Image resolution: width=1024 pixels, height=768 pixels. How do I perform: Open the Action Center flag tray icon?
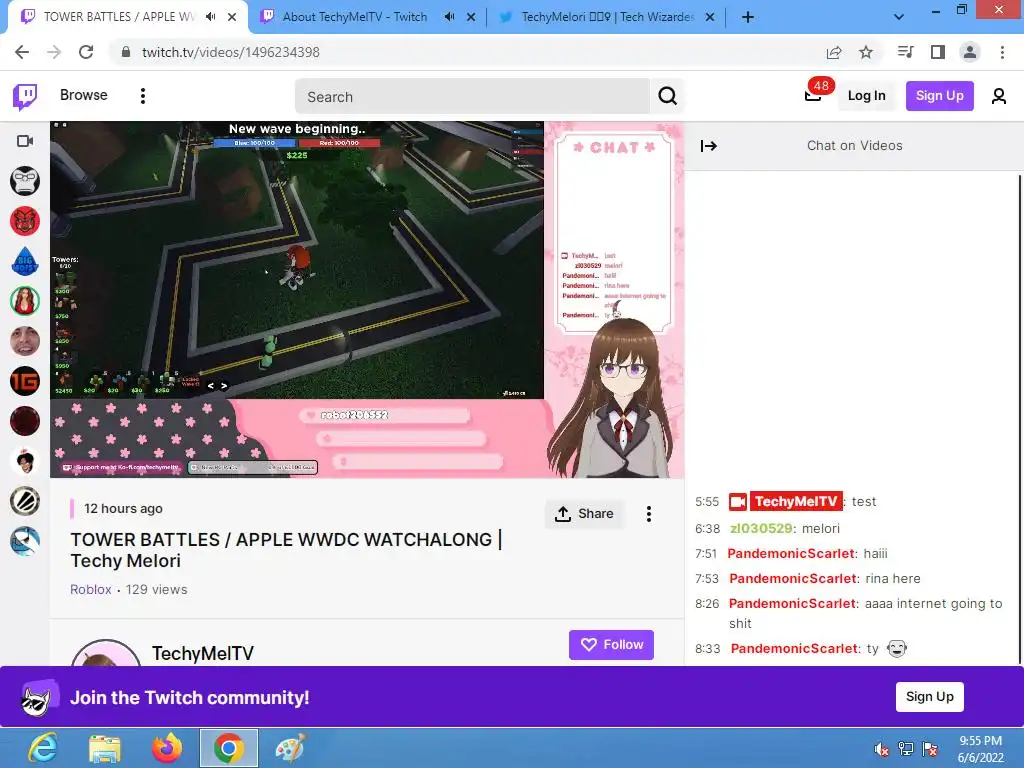930,749
